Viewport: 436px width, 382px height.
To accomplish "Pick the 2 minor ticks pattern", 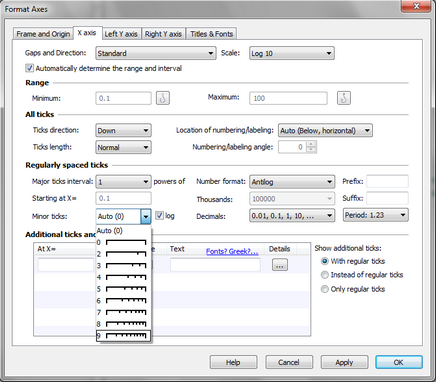I will [x=123, y=254].
